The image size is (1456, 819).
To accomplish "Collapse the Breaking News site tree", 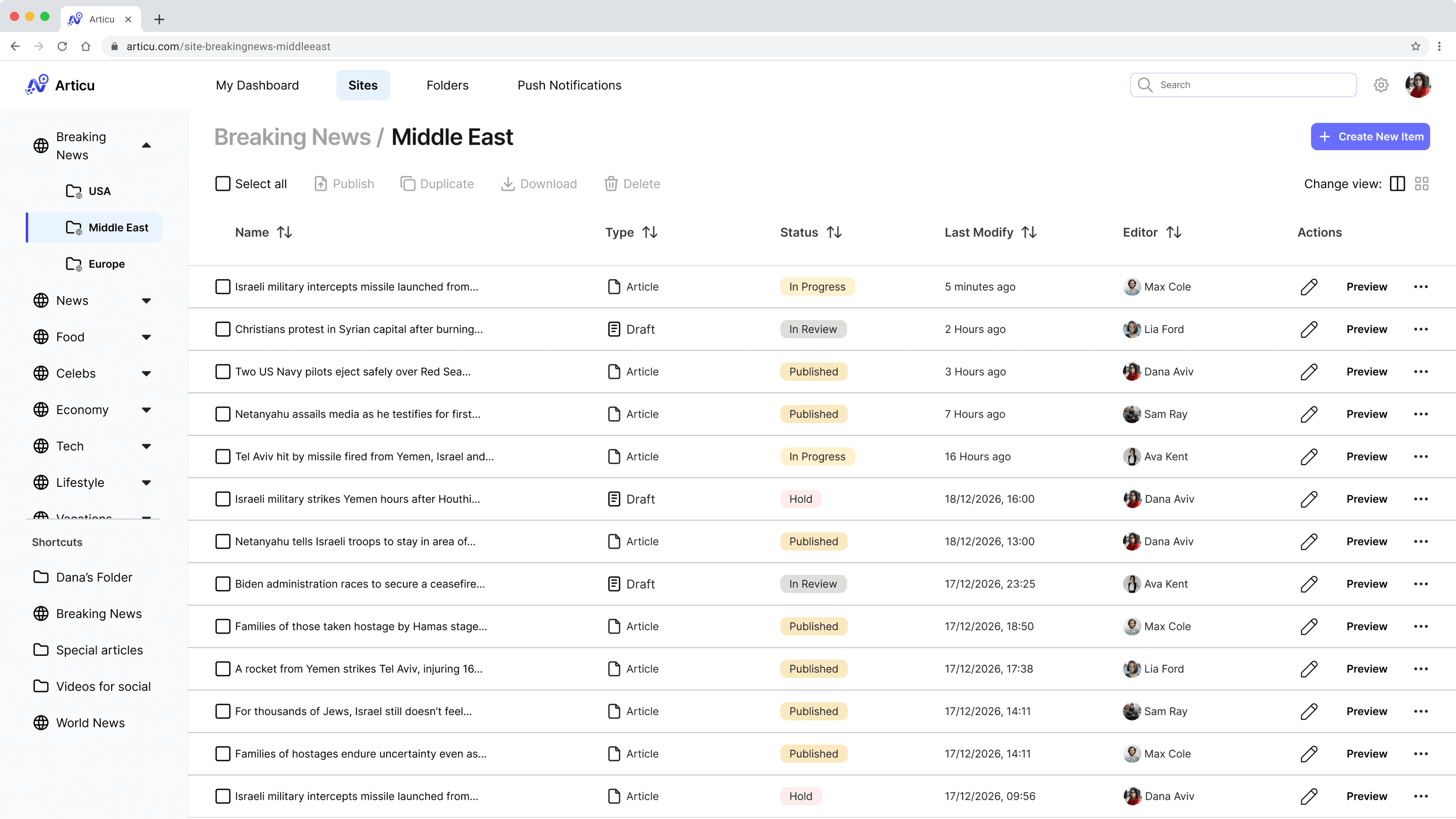I will click(147, 145).
